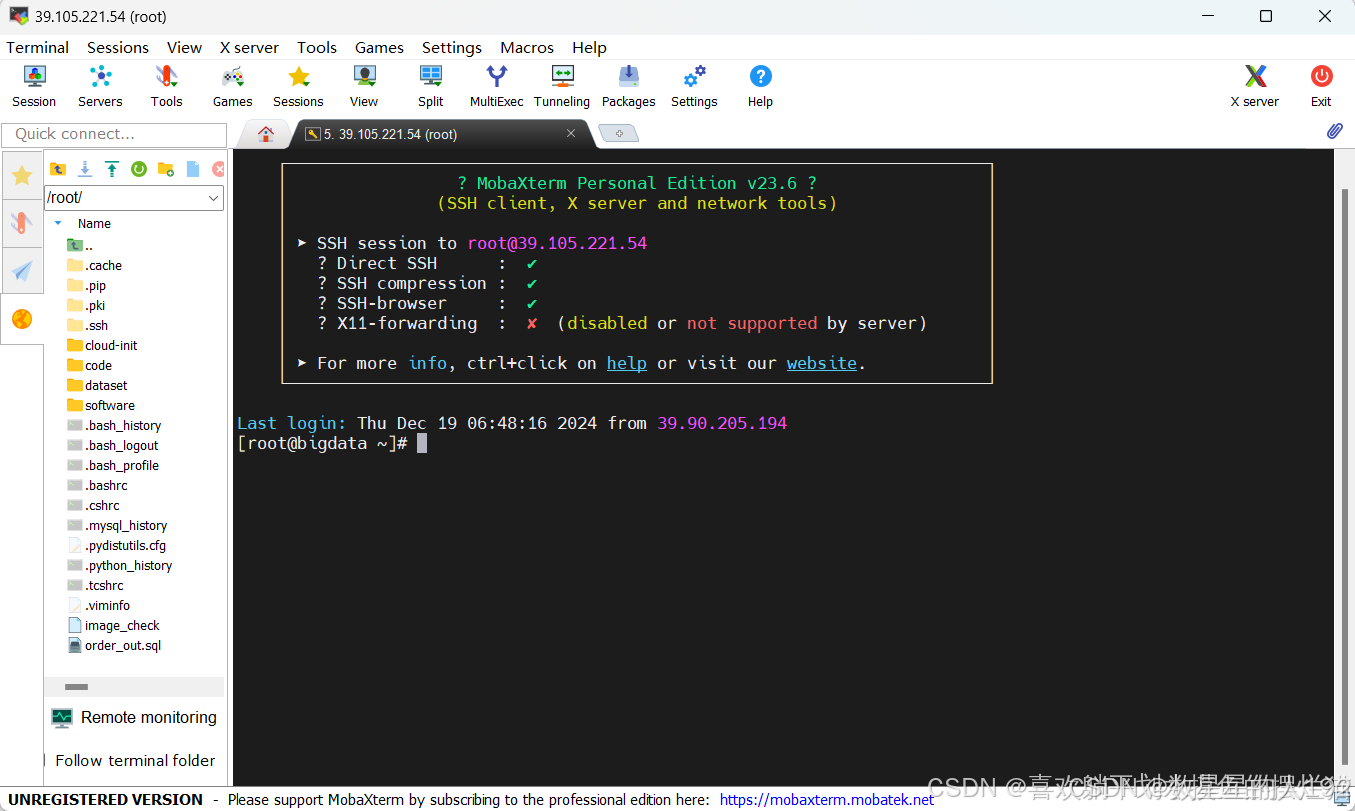
Task: Select the software folder
Action: (101, 405)
